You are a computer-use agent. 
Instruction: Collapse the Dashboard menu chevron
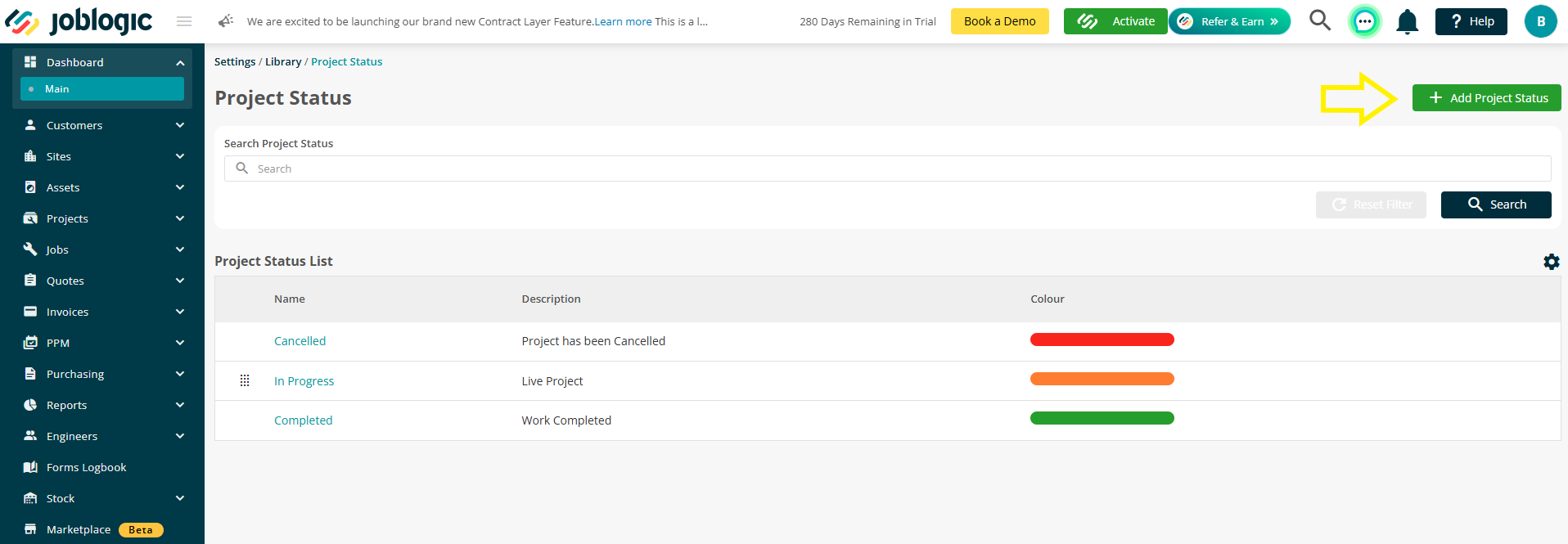[x=180, y=63]
